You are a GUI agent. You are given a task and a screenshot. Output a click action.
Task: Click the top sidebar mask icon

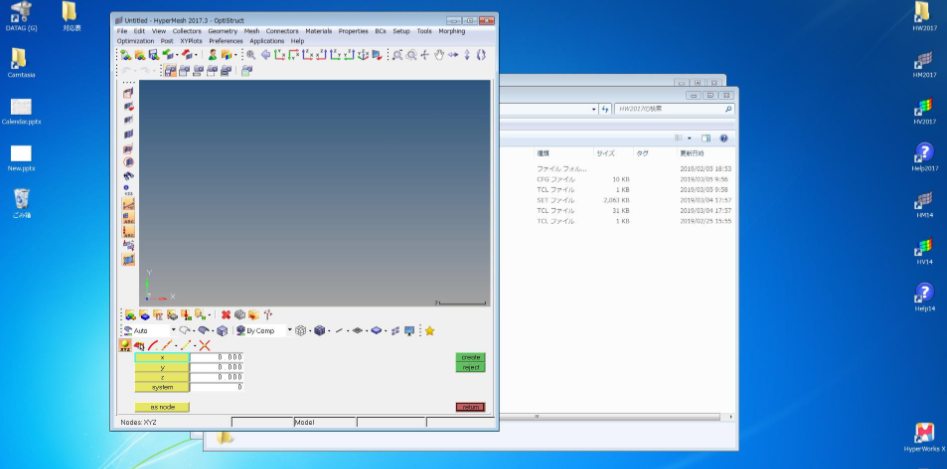pos(128,93)
